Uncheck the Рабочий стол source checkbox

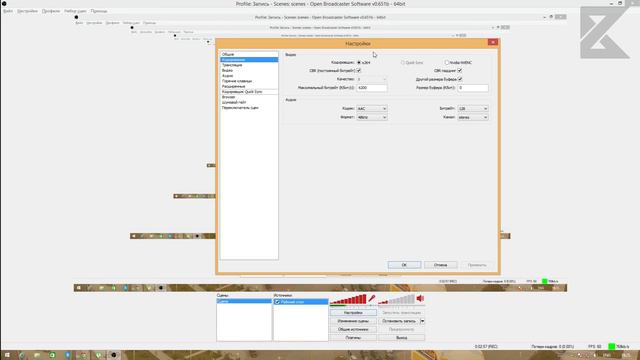coord(277,302)
